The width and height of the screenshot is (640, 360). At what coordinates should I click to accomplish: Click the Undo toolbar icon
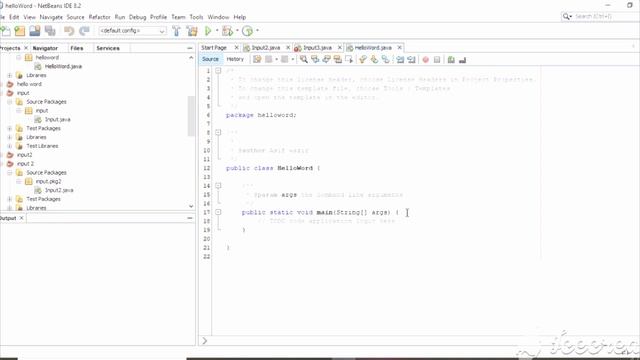tap(69, 31)
